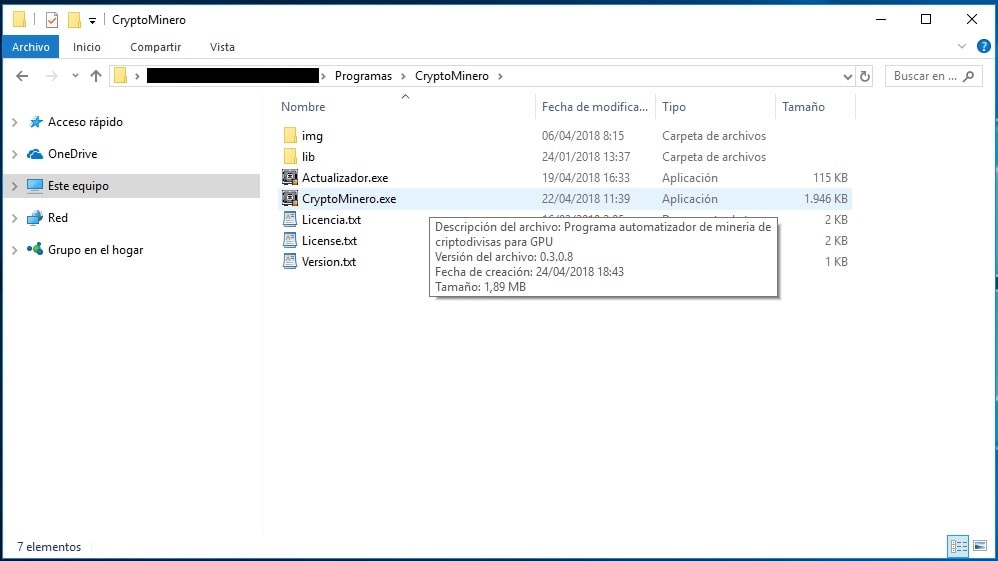This screenshot has width=998, height=561.
Task: Open the img folder icon
Action: point(290,136)
